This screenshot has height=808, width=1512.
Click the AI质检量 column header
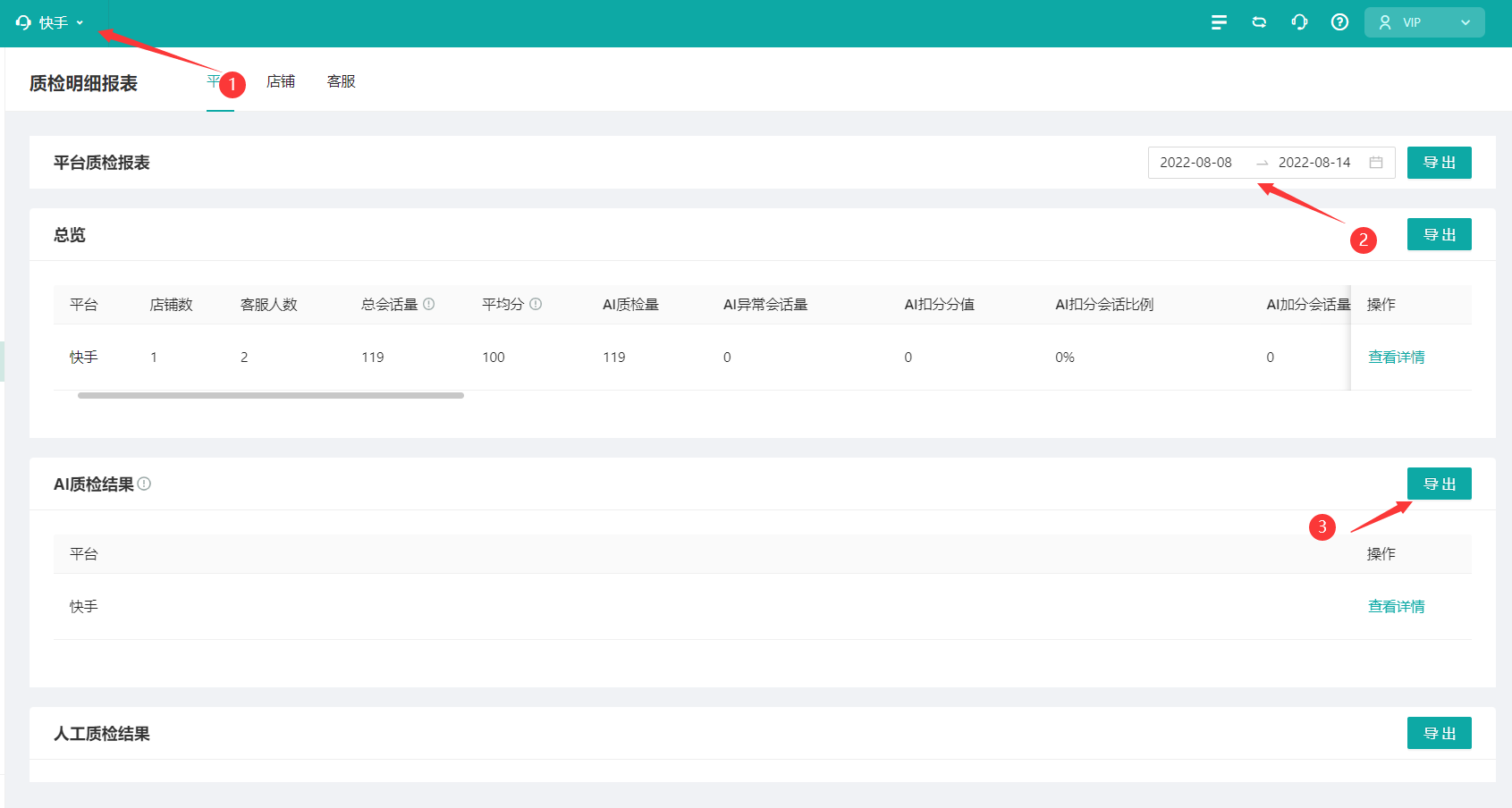coord(630,305)
